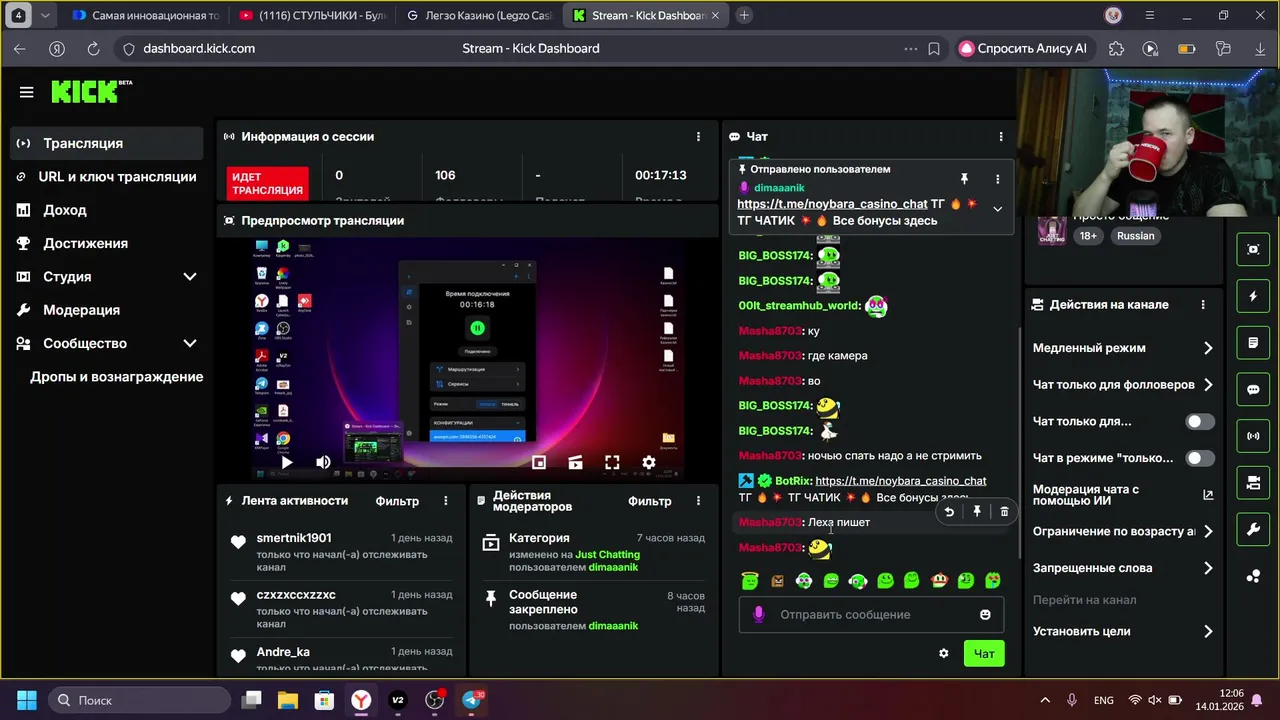
Task: Click the camera sidebar icon
Action: pos(1253,483)
